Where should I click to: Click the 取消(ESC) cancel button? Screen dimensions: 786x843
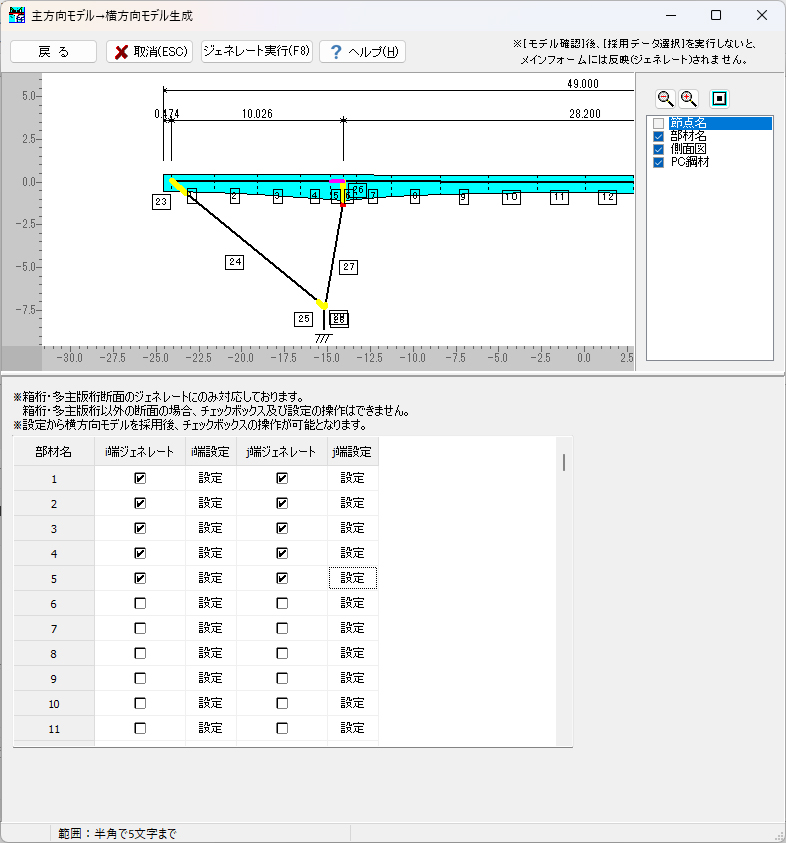point(149,52)
